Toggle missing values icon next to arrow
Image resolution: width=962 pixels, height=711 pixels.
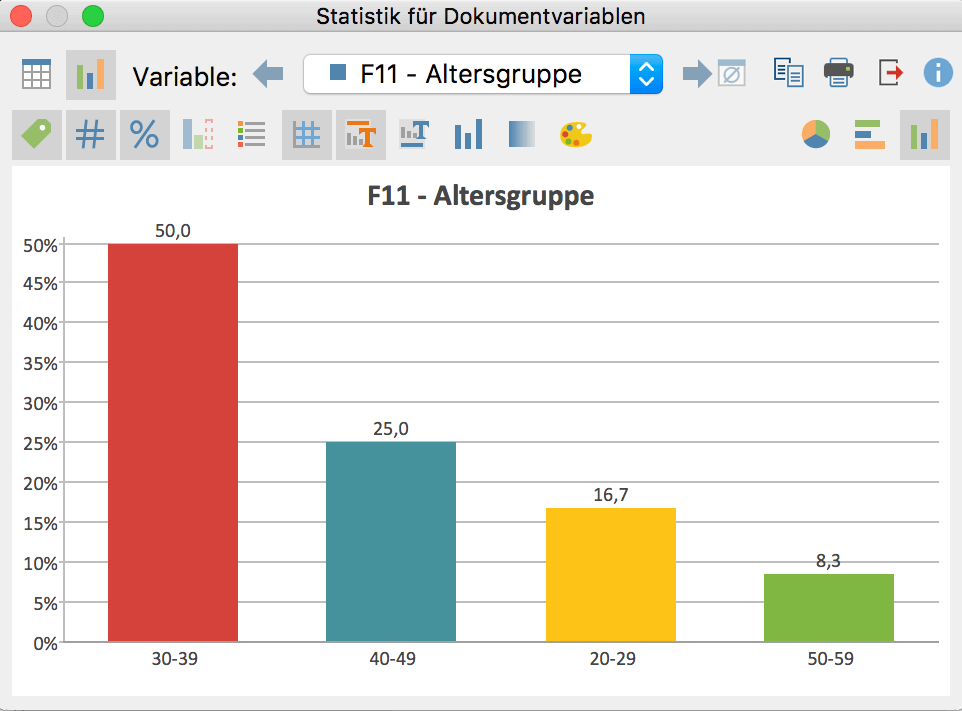(732, 74)
